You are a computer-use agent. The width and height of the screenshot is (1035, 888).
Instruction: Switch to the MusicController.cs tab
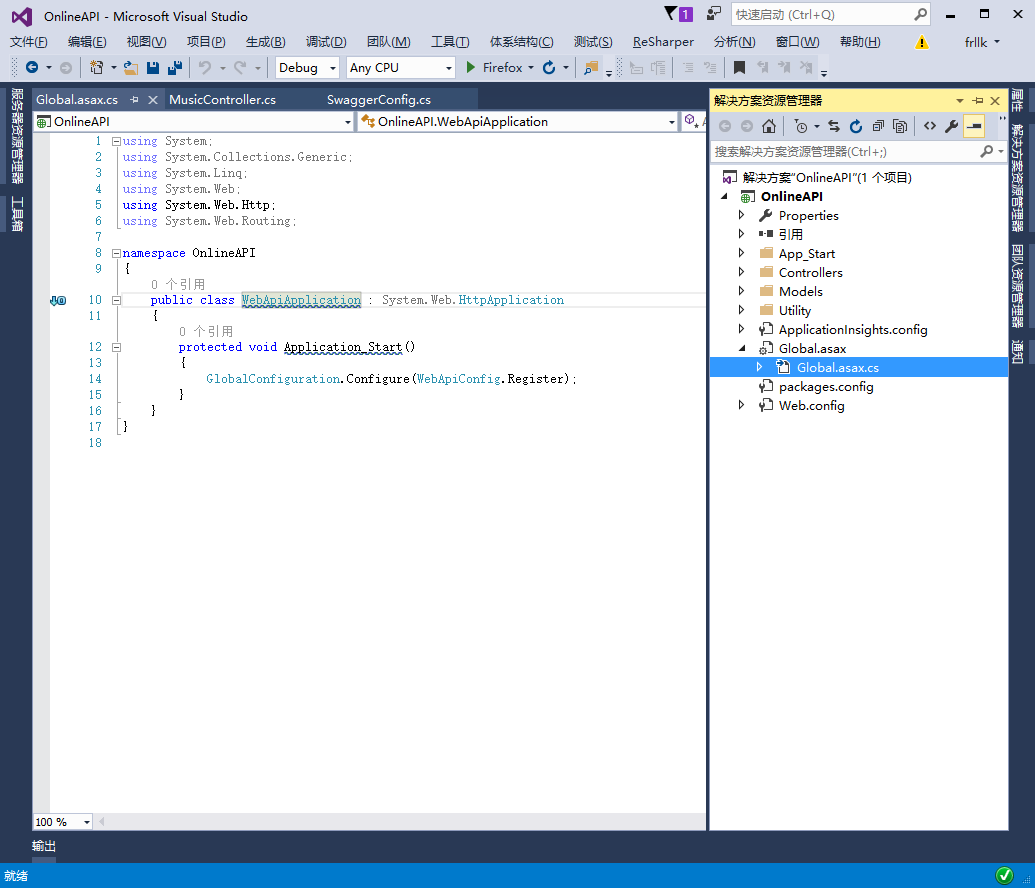click(222, 100)
